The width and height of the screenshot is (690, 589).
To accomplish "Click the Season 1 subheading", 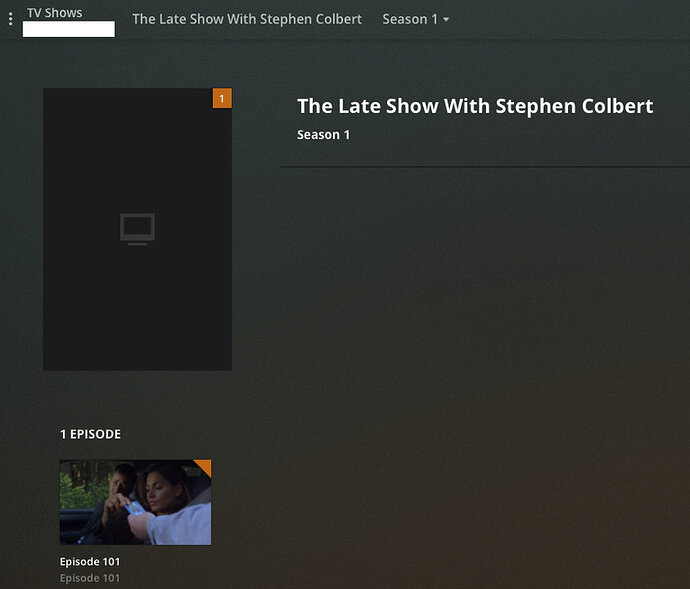I will 323,135.
